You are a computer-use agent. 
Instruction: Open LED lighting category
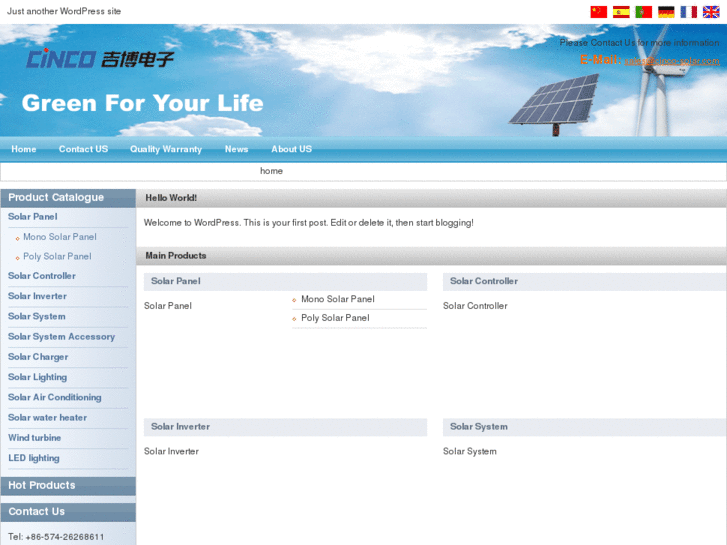(34, 458)
